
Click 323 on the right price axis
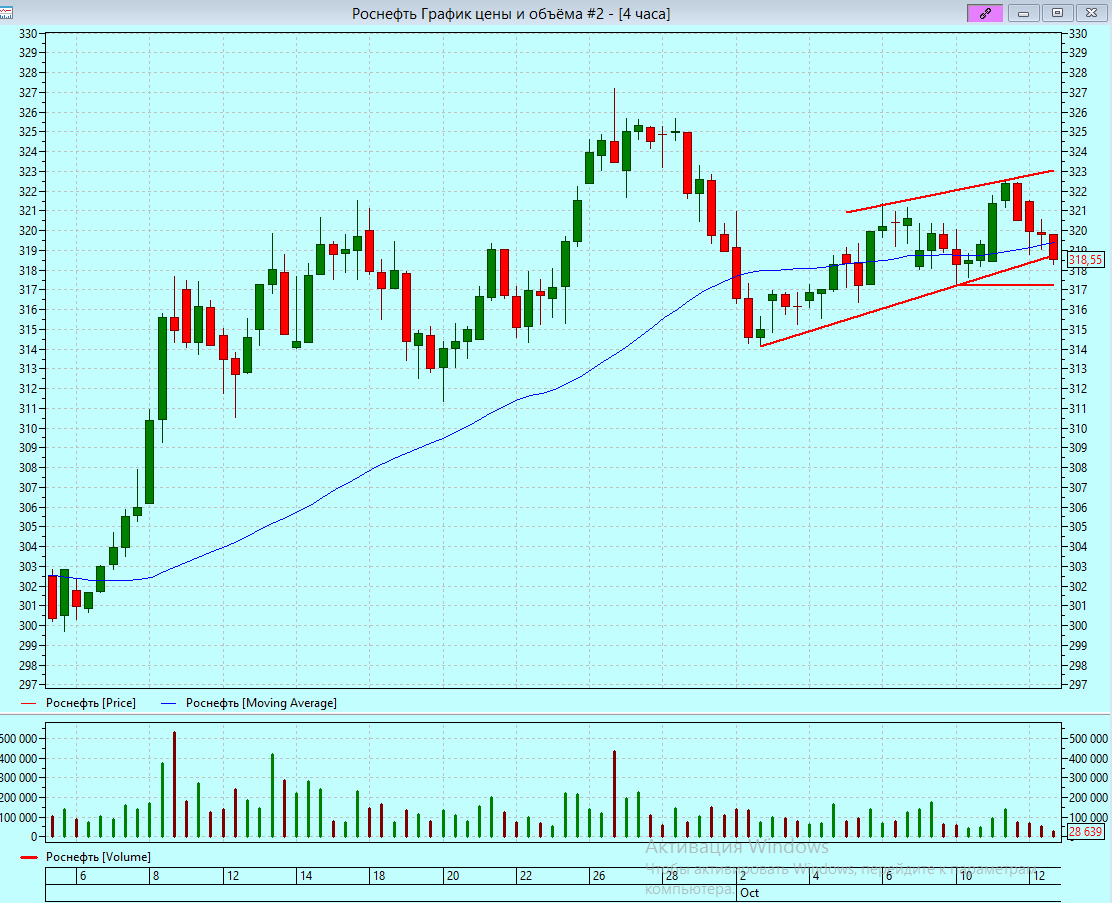click(1077, 172)
